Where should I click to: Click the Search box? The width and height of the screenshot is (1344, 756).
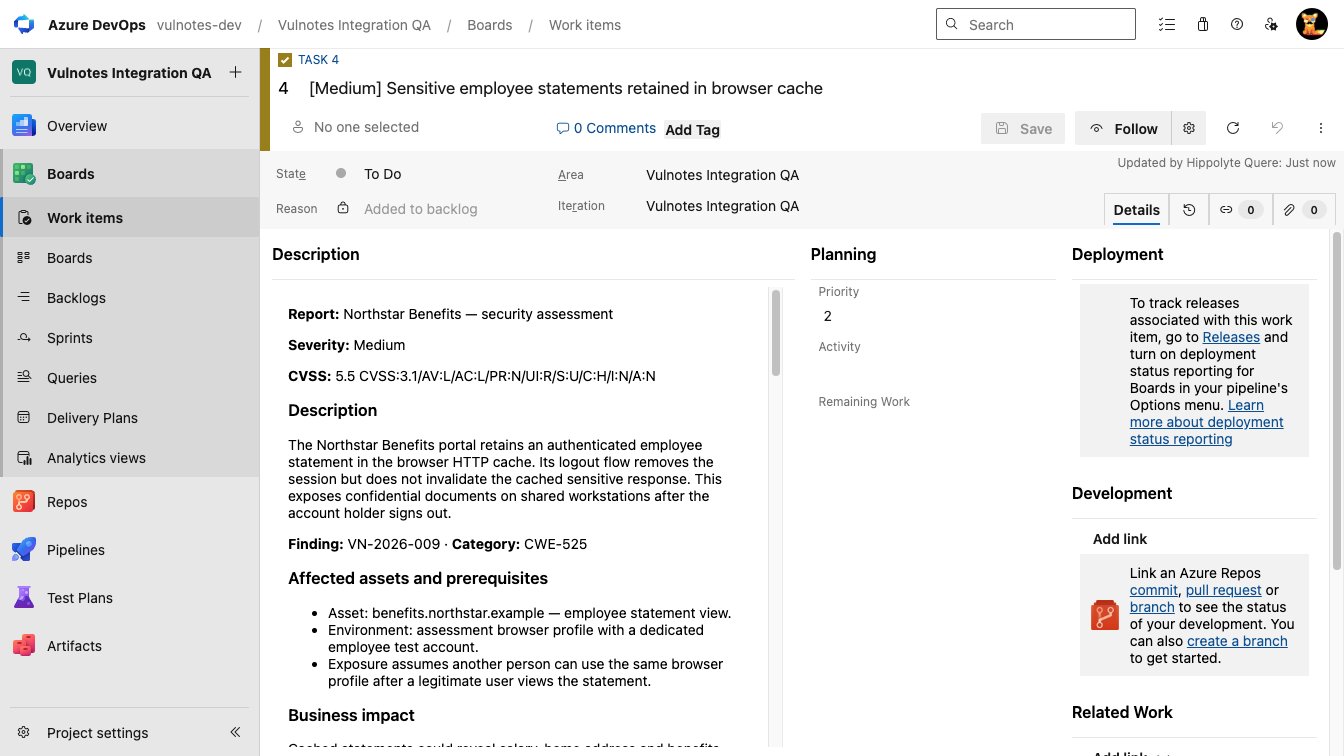(1035, 24)
